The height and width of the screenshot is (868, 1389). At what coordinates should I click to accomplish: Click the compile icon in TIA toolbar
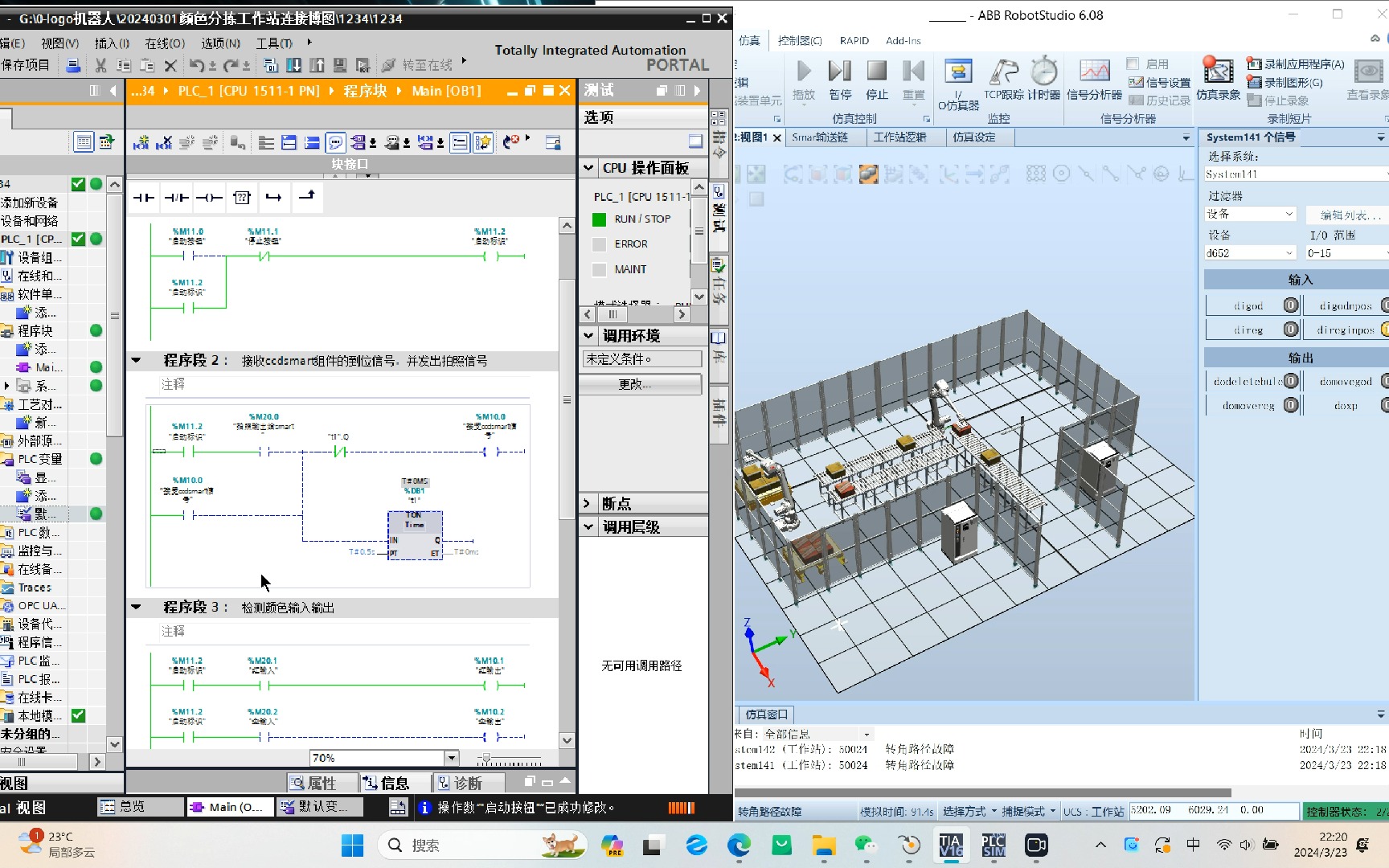pos(271,65)
